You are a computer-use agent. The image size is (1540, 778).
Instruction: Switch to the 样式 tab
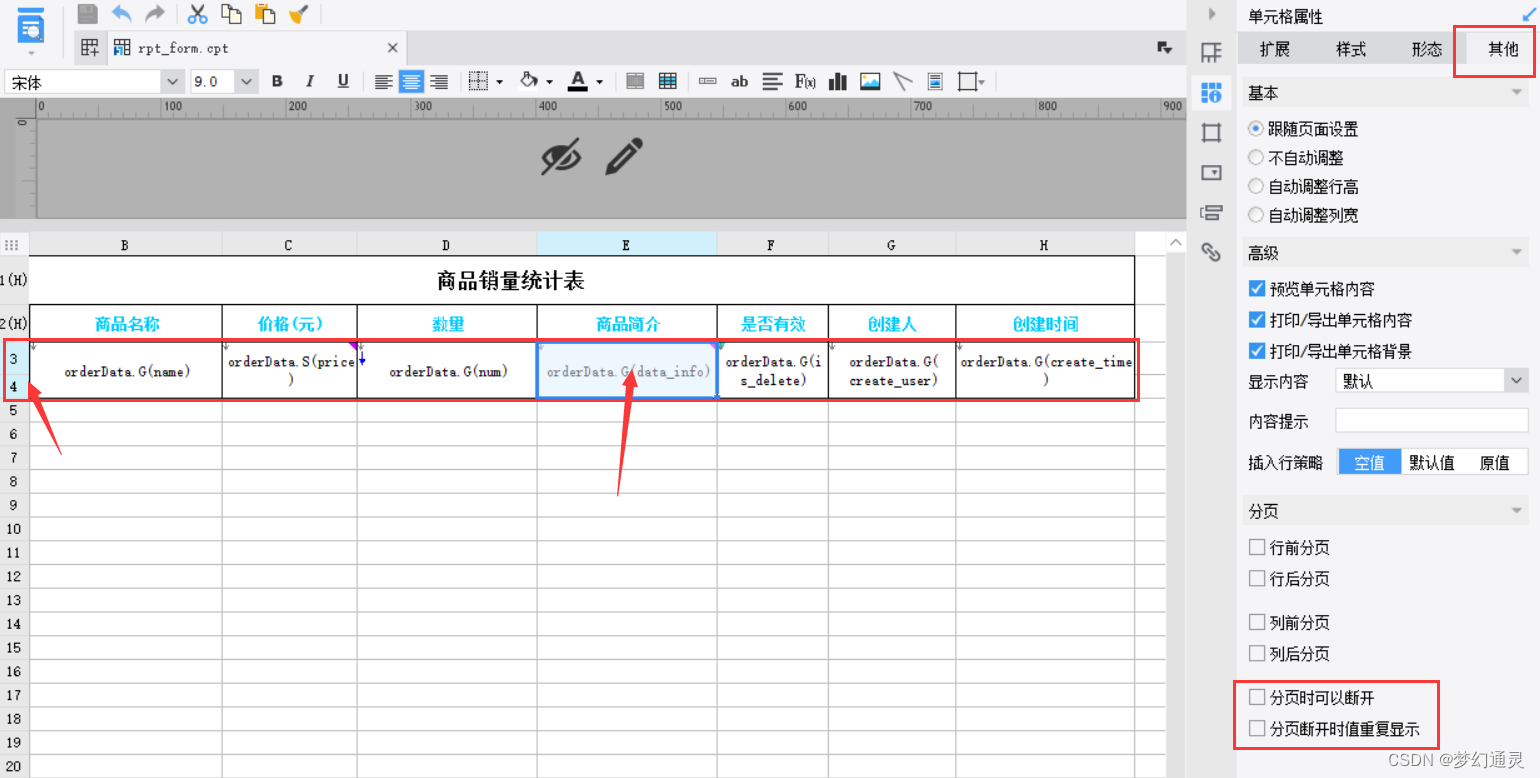(1351, 49)
